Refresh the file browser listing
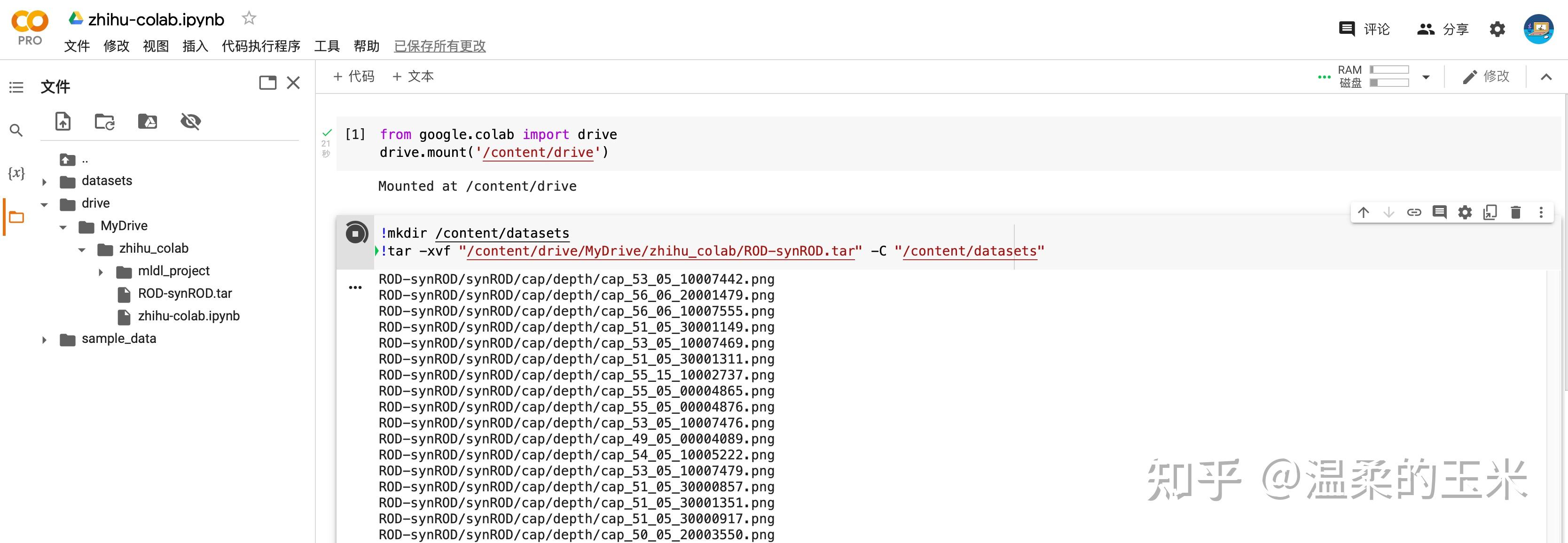Viewport: 1568px width, 543px height. pos(105,122)
